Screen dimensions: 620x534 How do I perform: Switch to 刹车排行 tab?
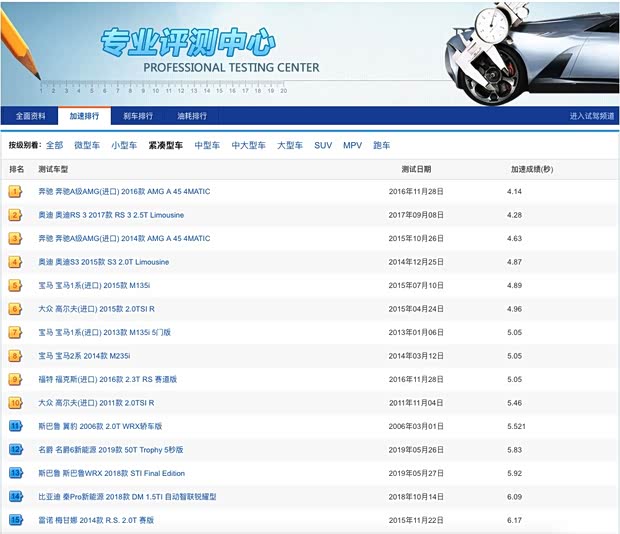click(138, 116)
